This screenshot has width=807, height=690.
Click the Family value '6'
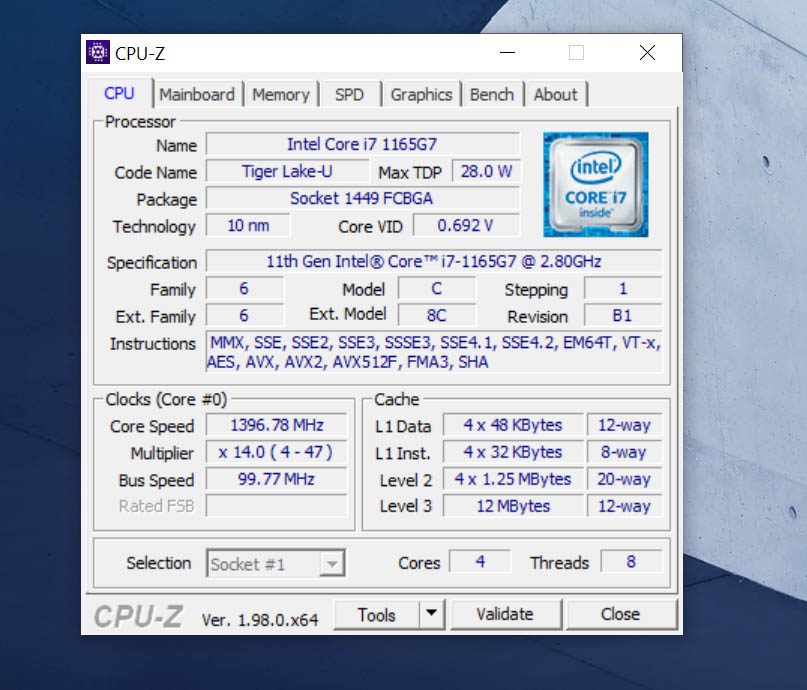[244, 289]
